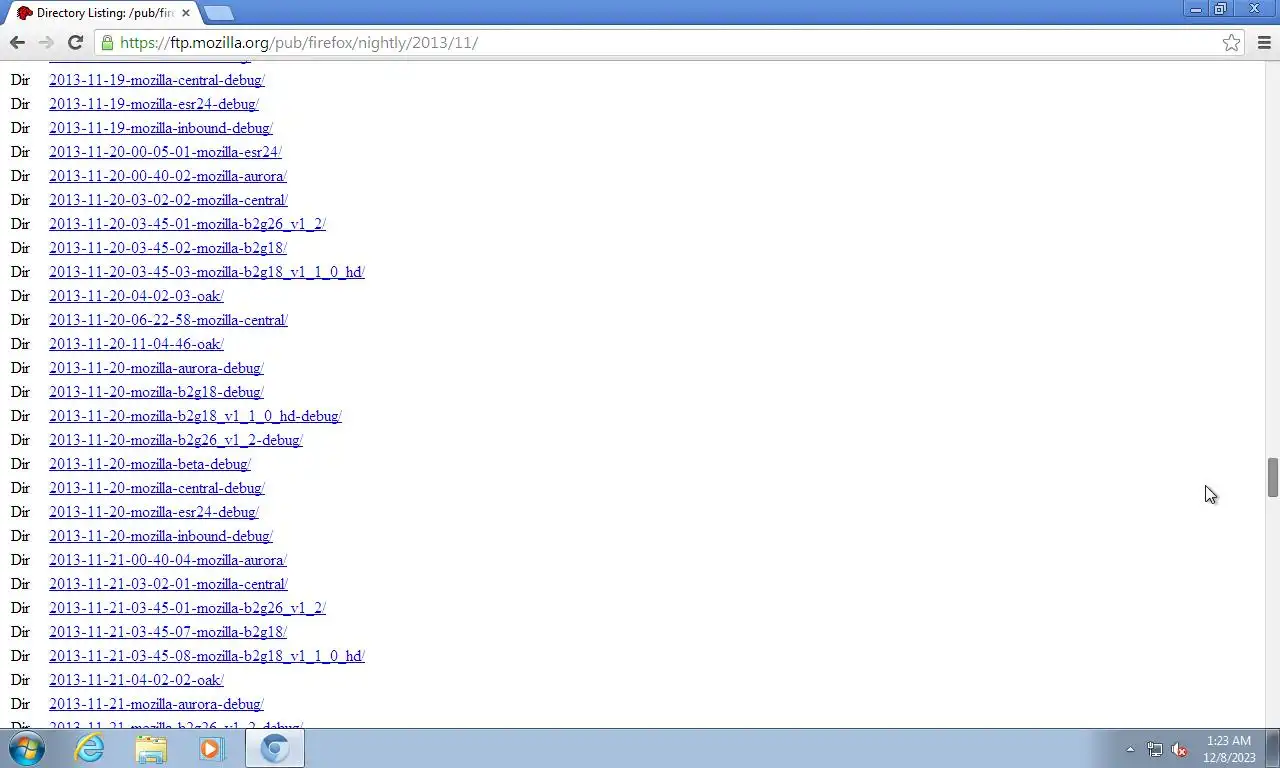
Task: Click the Chrome taskbar button
Action: point(275,748)
